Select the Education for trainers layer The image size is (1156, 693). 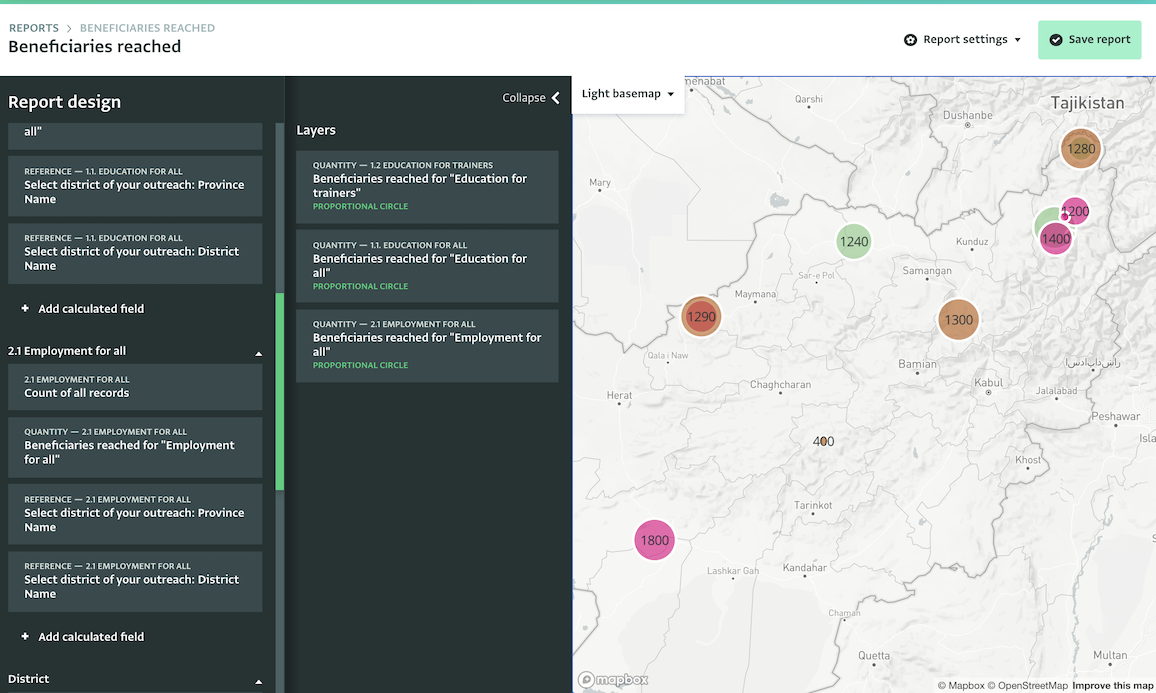[x=427, y=187]
